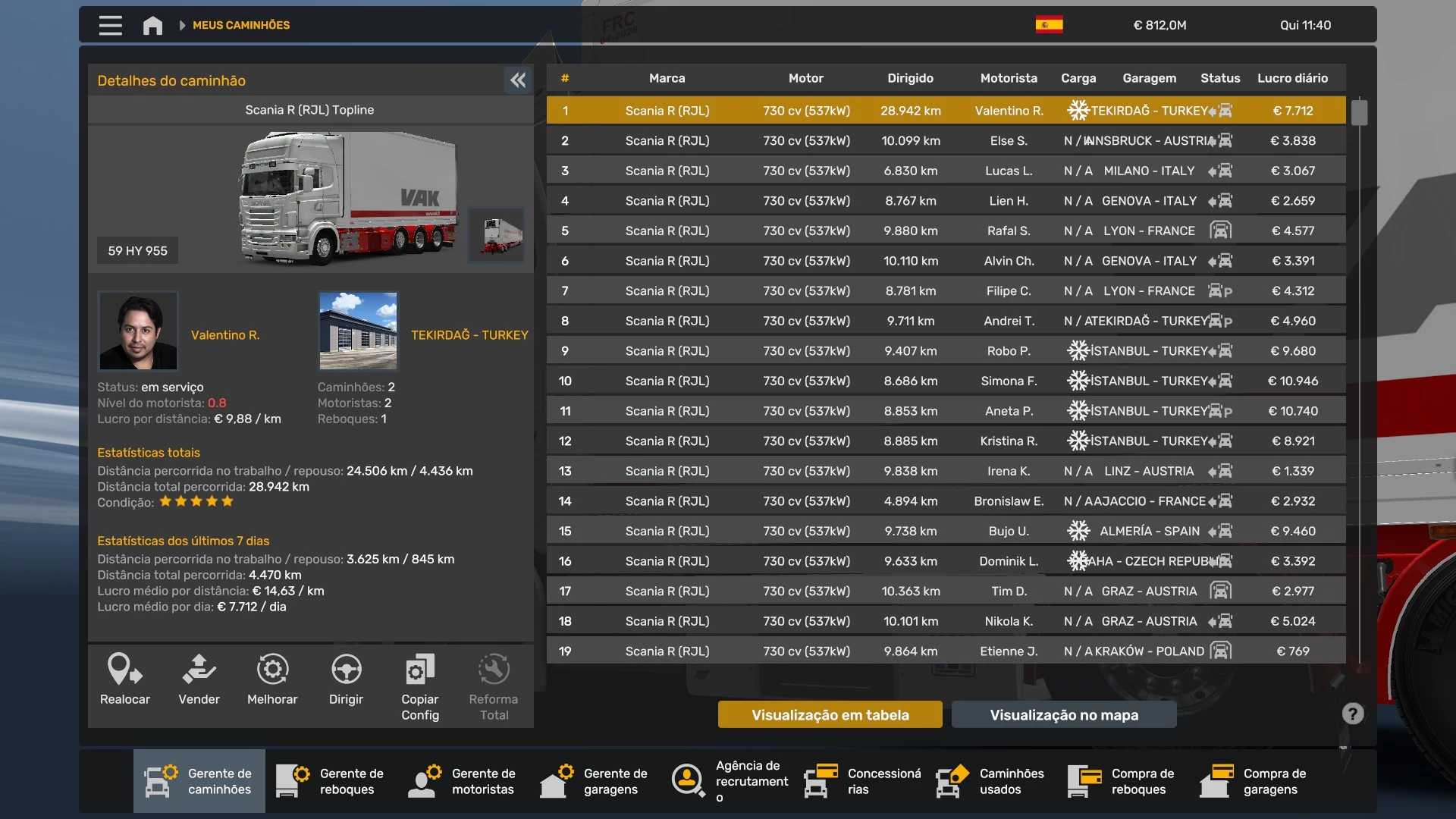Click the TEKIRDAĞ - TURKEY garage link
The height and width of the screenshot is (819, 1456).
pos(469,334)
